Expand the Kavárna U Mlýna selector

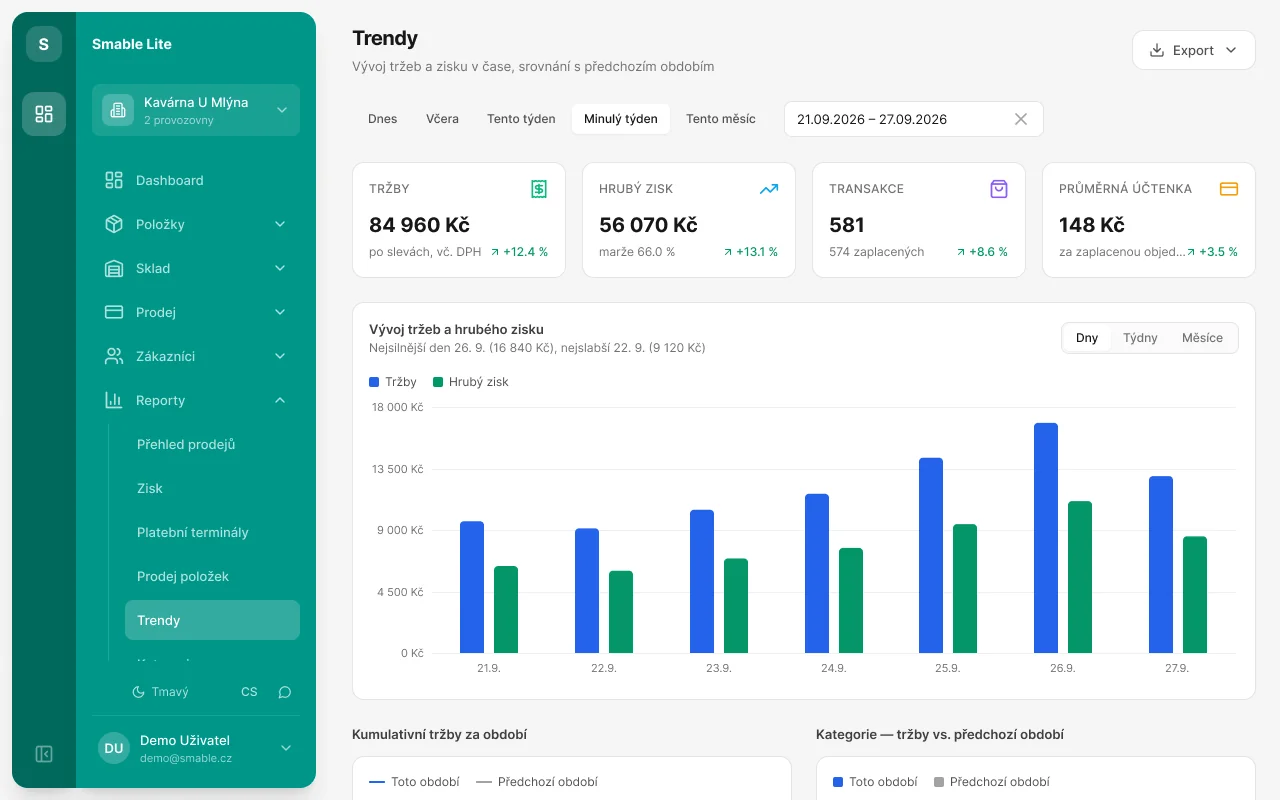click(x=196, y=110)
